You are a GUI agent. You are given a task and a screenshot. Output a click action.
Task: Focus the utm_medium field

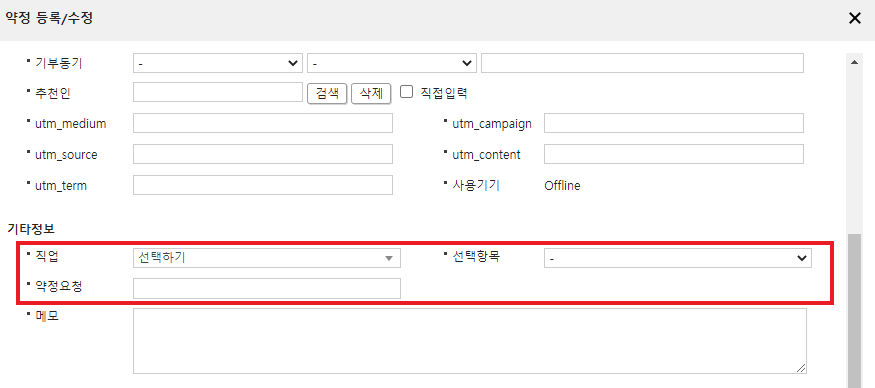[263, 123]
